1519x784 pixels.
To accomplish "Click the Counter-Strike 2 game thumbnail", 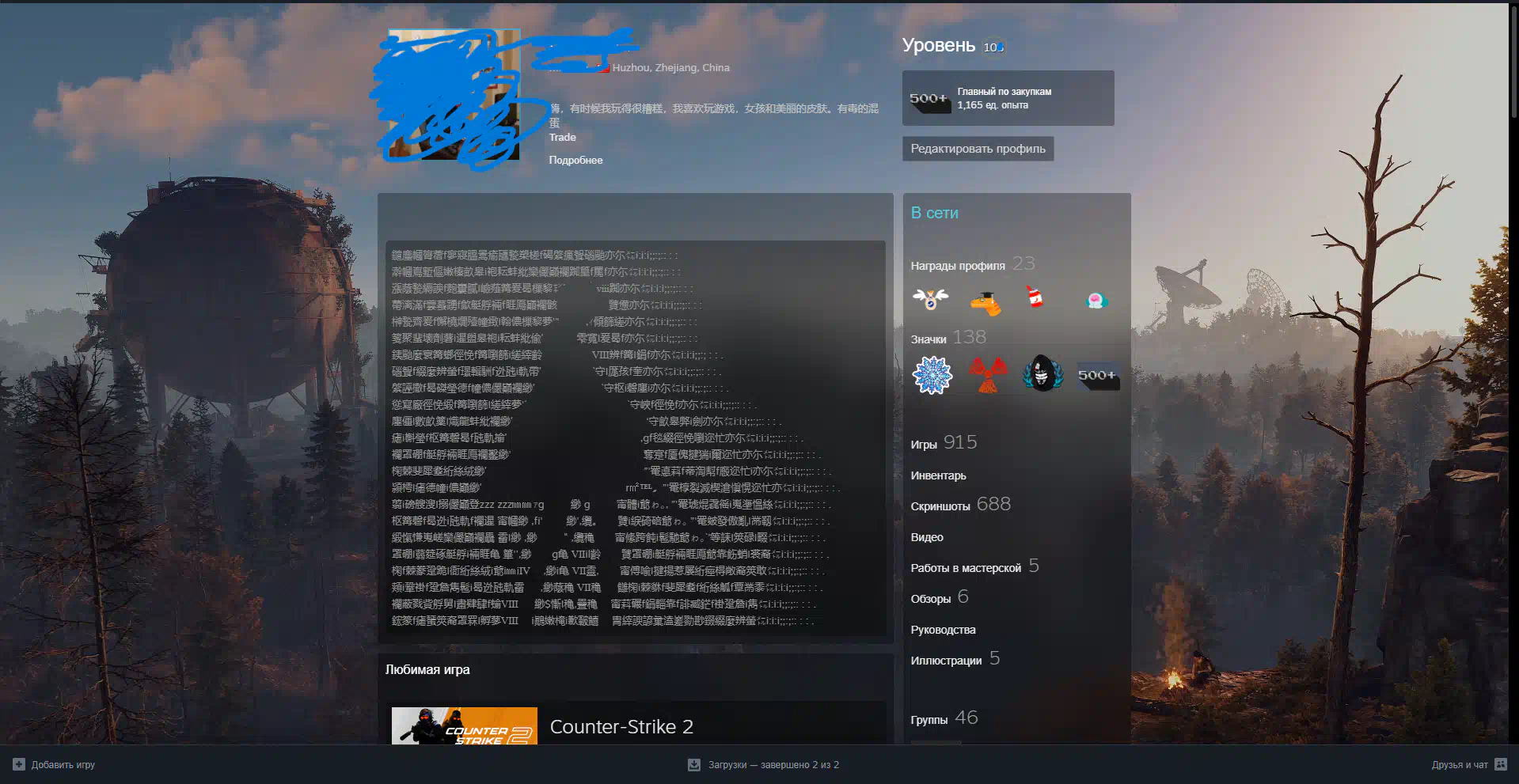I will (x=465, y=725).
